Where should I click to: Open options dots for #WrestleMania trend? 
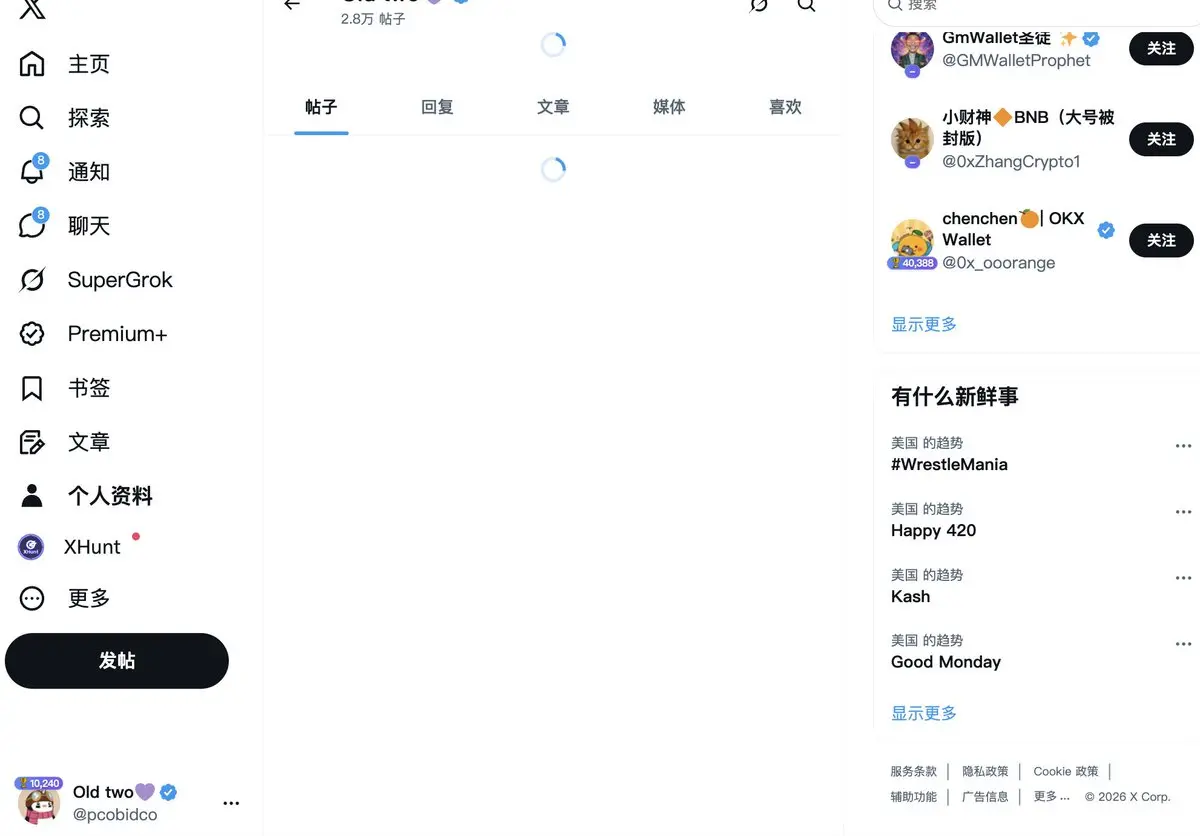[1184, 446]
